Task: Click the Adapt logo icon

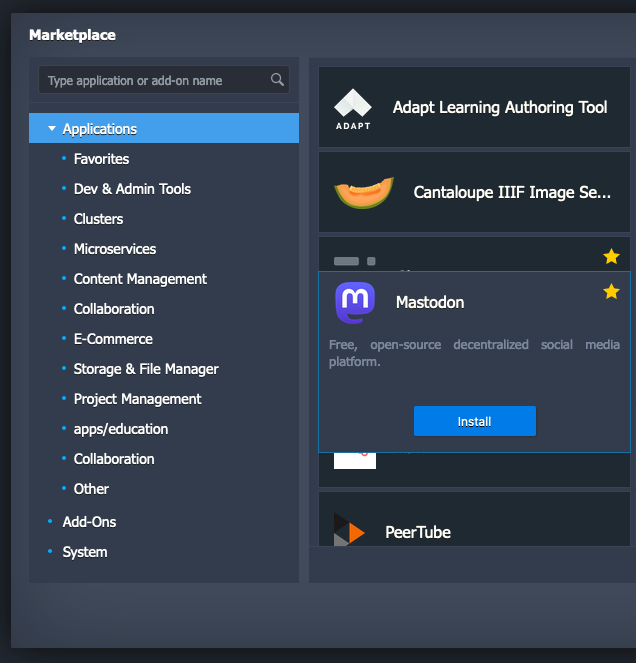Action: [353, 109]
